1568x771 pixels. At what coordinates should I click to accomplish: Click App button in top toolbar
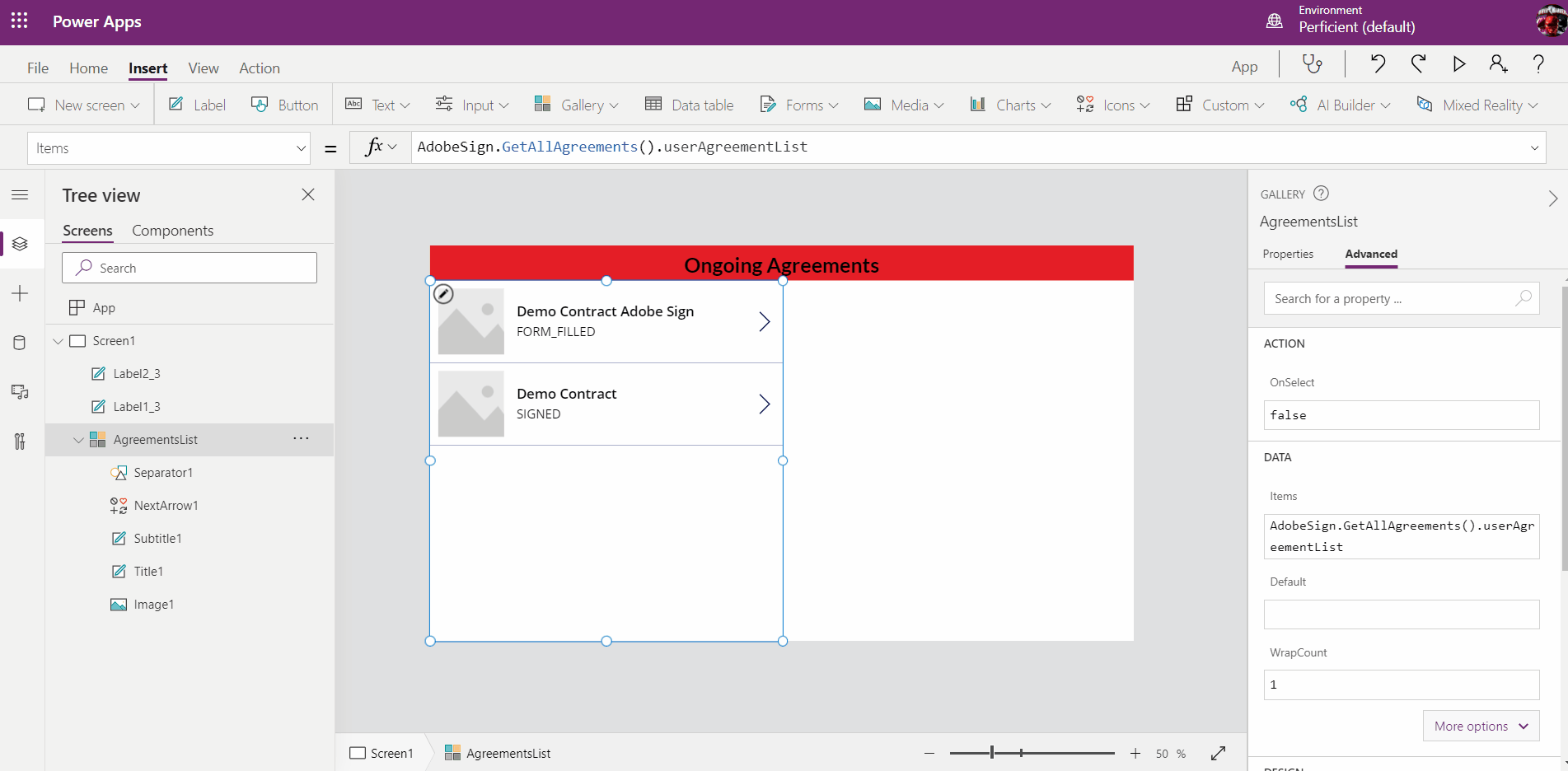(x=1244, y=68)
